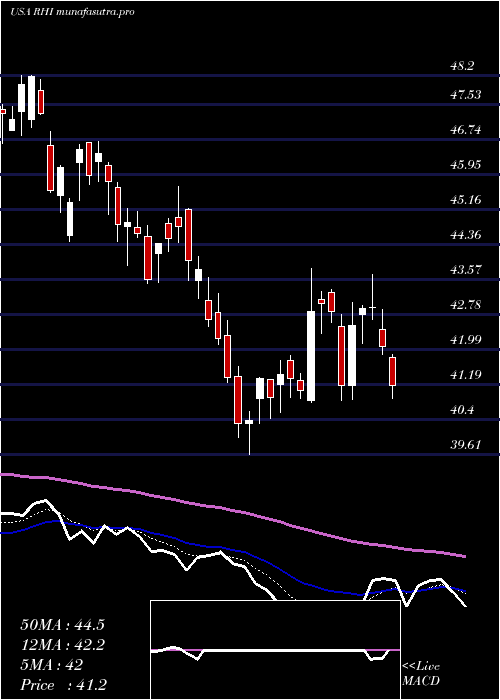
Task: Click the '5MA : 42' readout
Action: tap(51, 665)
